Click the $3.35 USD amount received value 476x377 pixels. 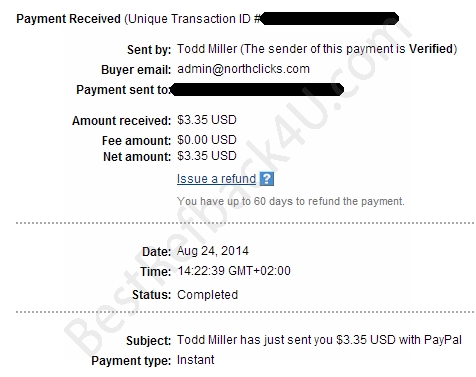(x=207, y=120)
